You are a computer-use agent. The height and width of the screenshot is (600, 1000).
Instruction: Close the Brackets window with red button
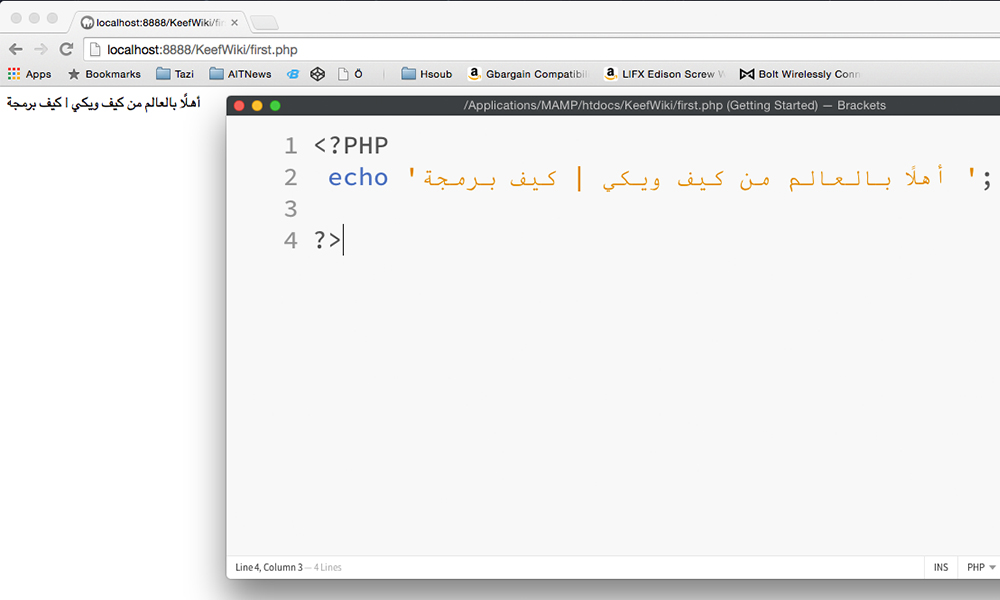(240, 106)
